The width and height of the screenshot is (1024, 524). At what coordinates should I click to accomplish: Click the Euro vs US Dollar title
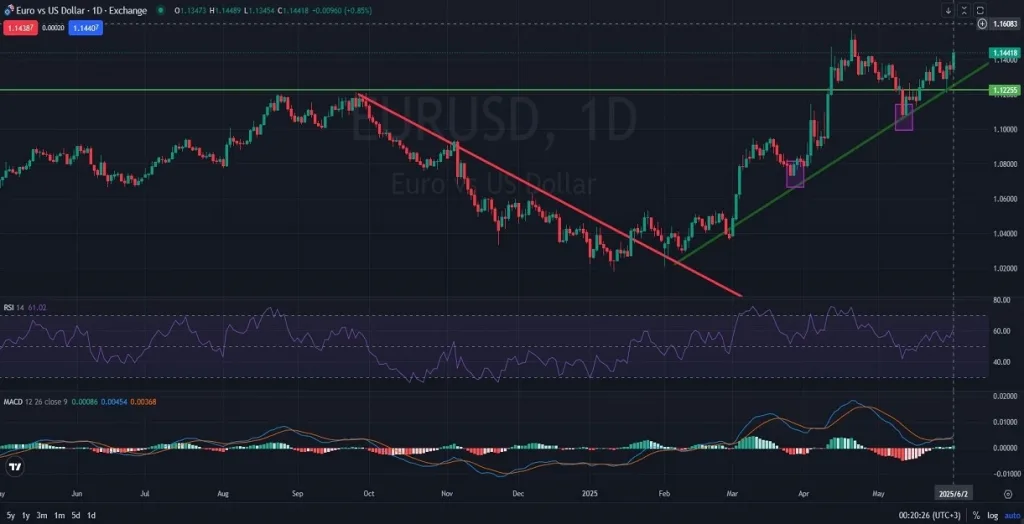[82, 10]
